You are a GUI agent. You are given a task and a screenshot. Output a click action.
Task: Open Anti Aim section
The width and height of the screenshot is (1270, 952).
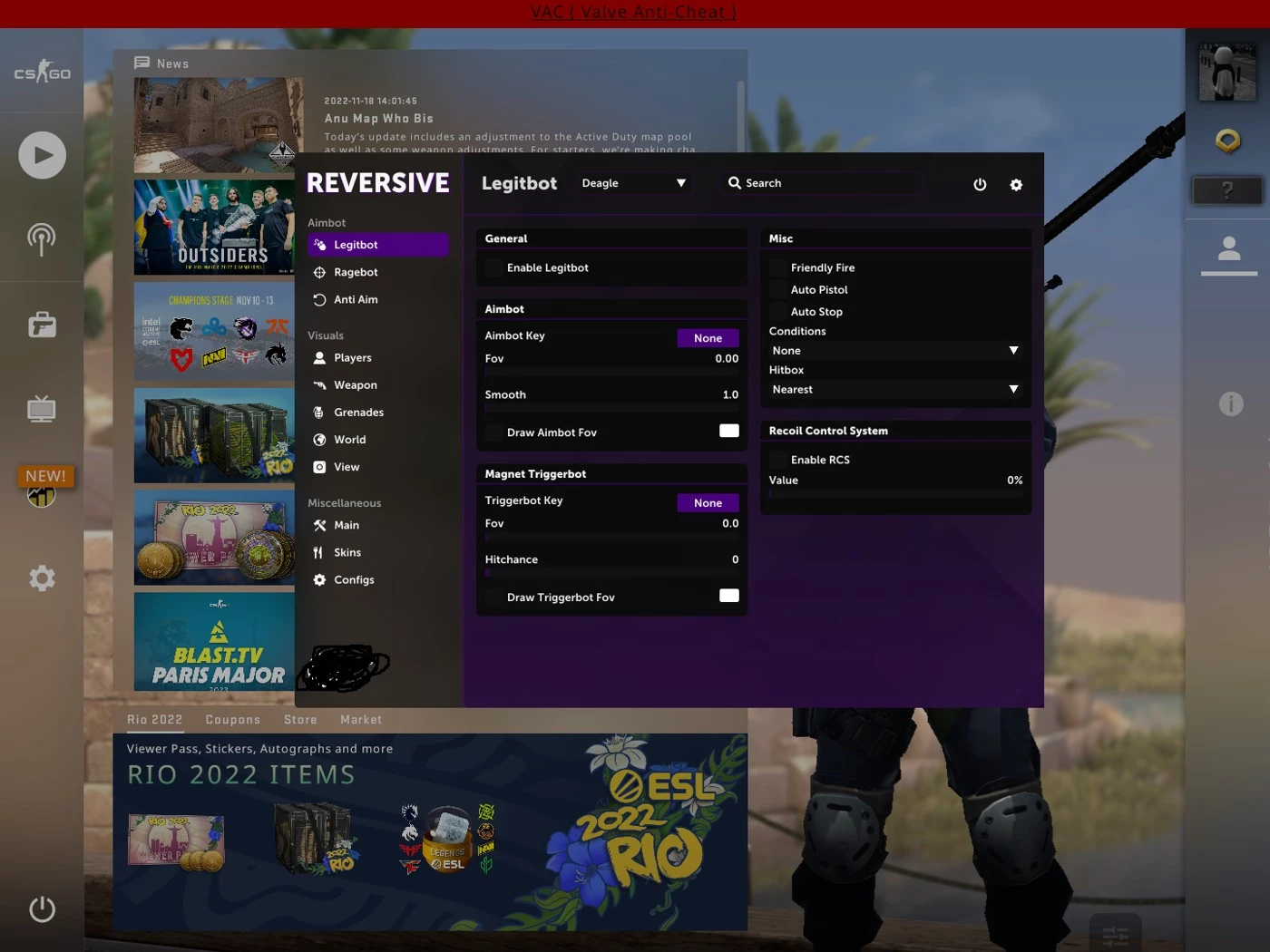point(378,299)
